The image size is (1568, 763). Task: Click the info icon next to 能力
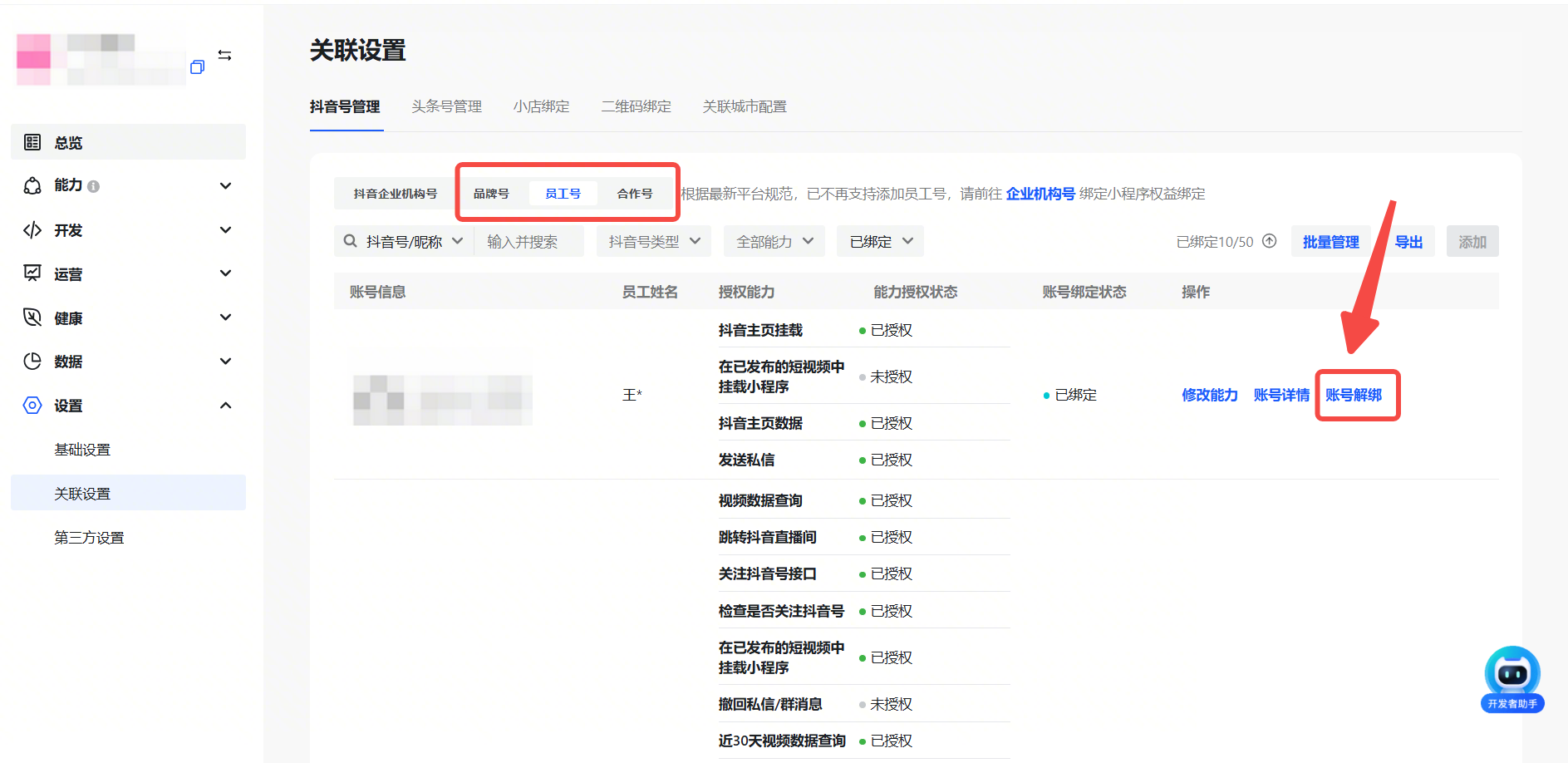tap(94, 187)
